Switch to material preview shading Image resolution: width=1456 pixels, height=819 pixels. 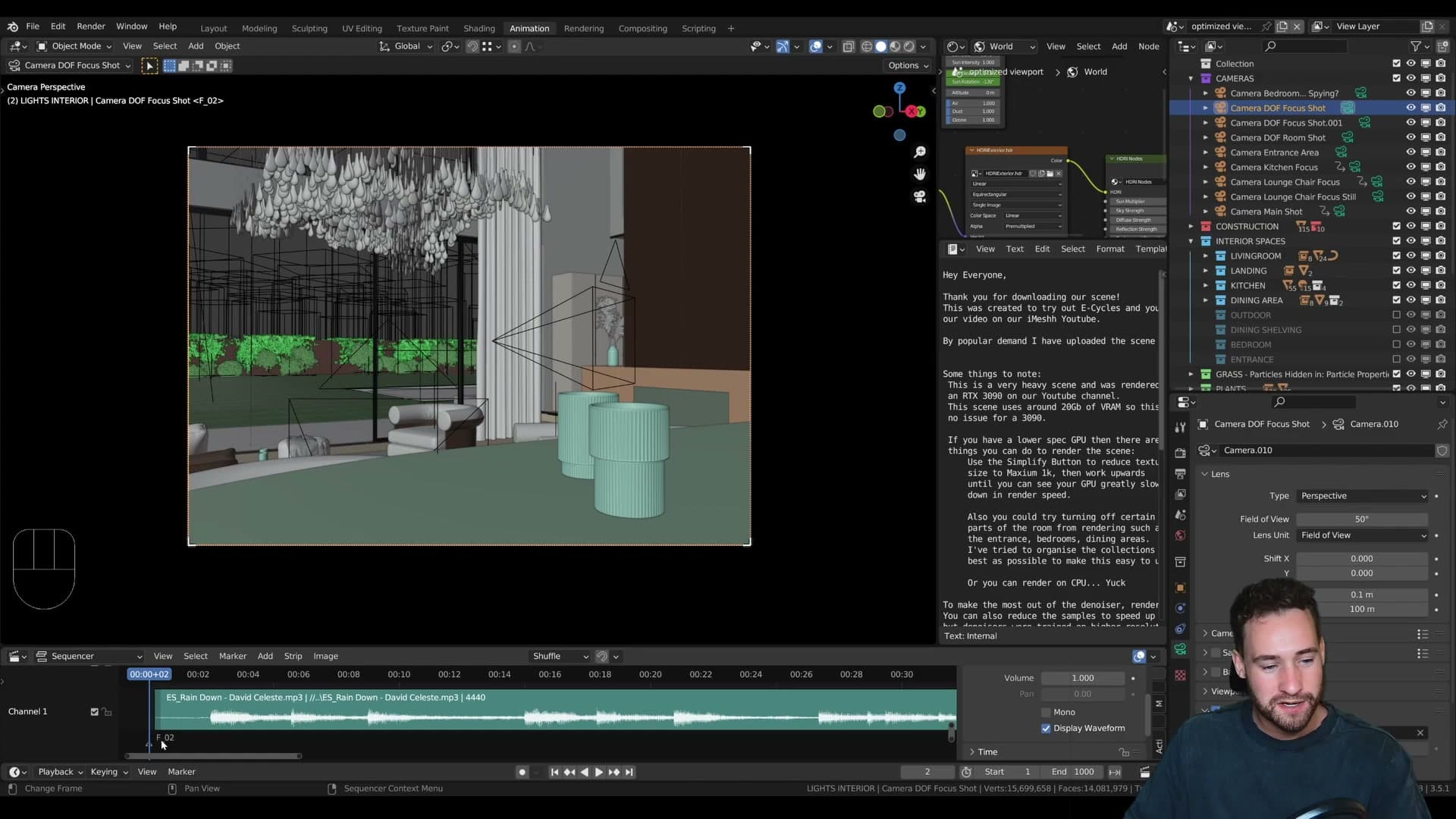[x=895, y=46]
